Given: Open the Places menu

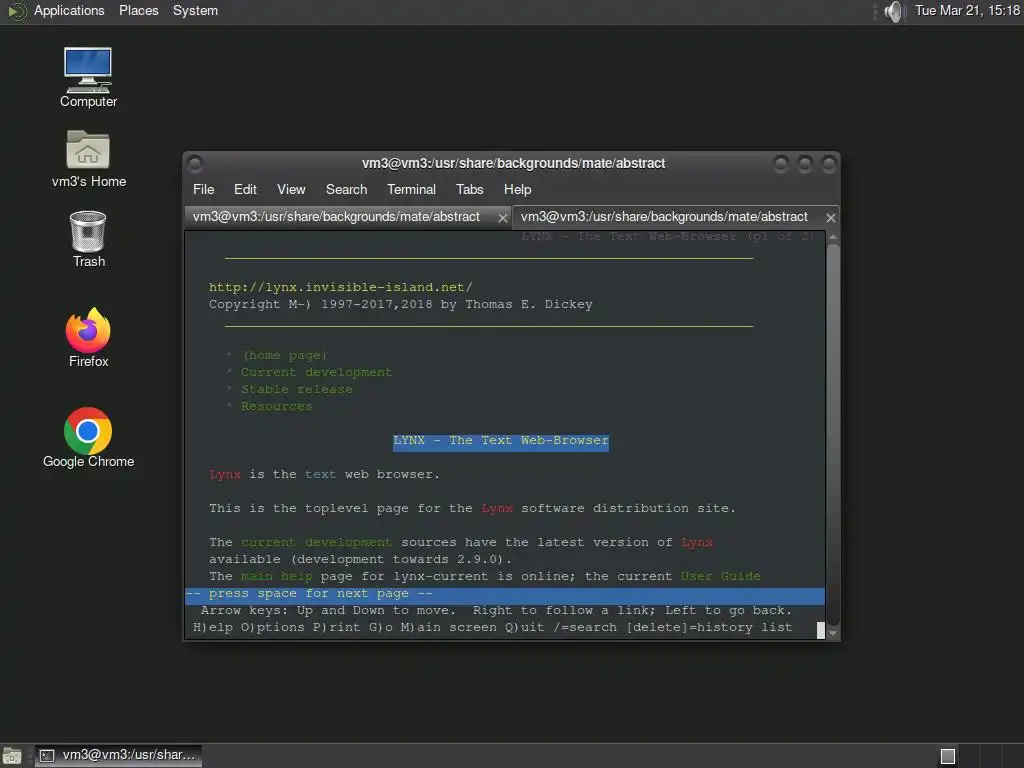Looking at the screenshot, I should pos(138,10).
